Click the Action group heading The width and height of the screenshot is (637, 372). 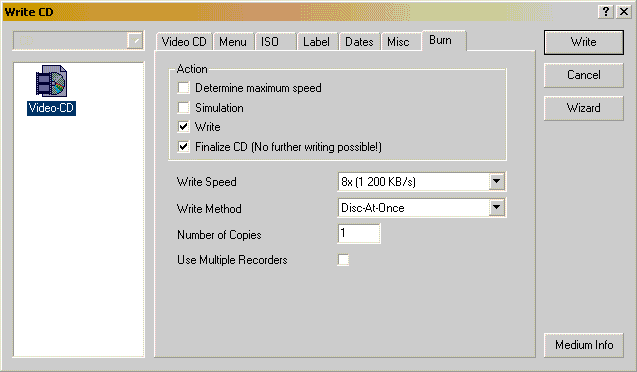(x=192, y=69)
